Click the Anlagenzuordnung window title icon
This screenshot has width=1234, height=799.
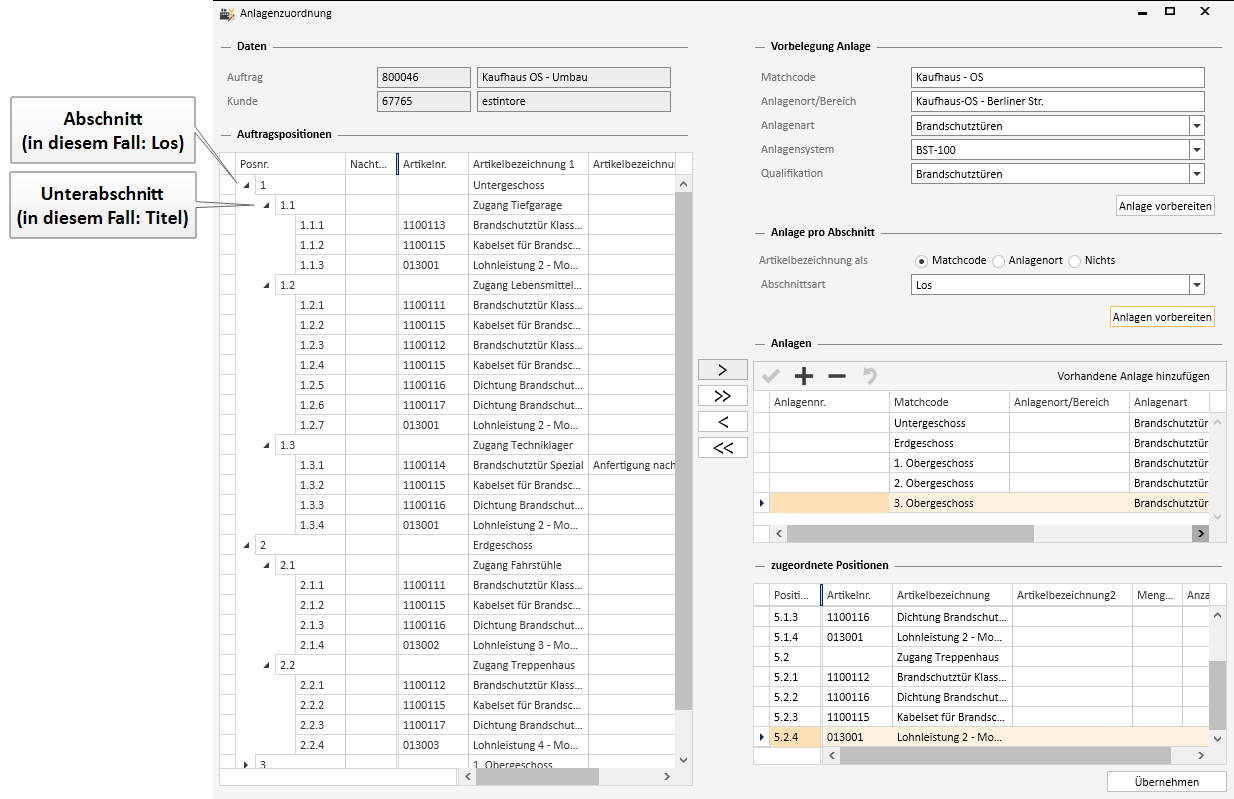click(x=227, y=13)
